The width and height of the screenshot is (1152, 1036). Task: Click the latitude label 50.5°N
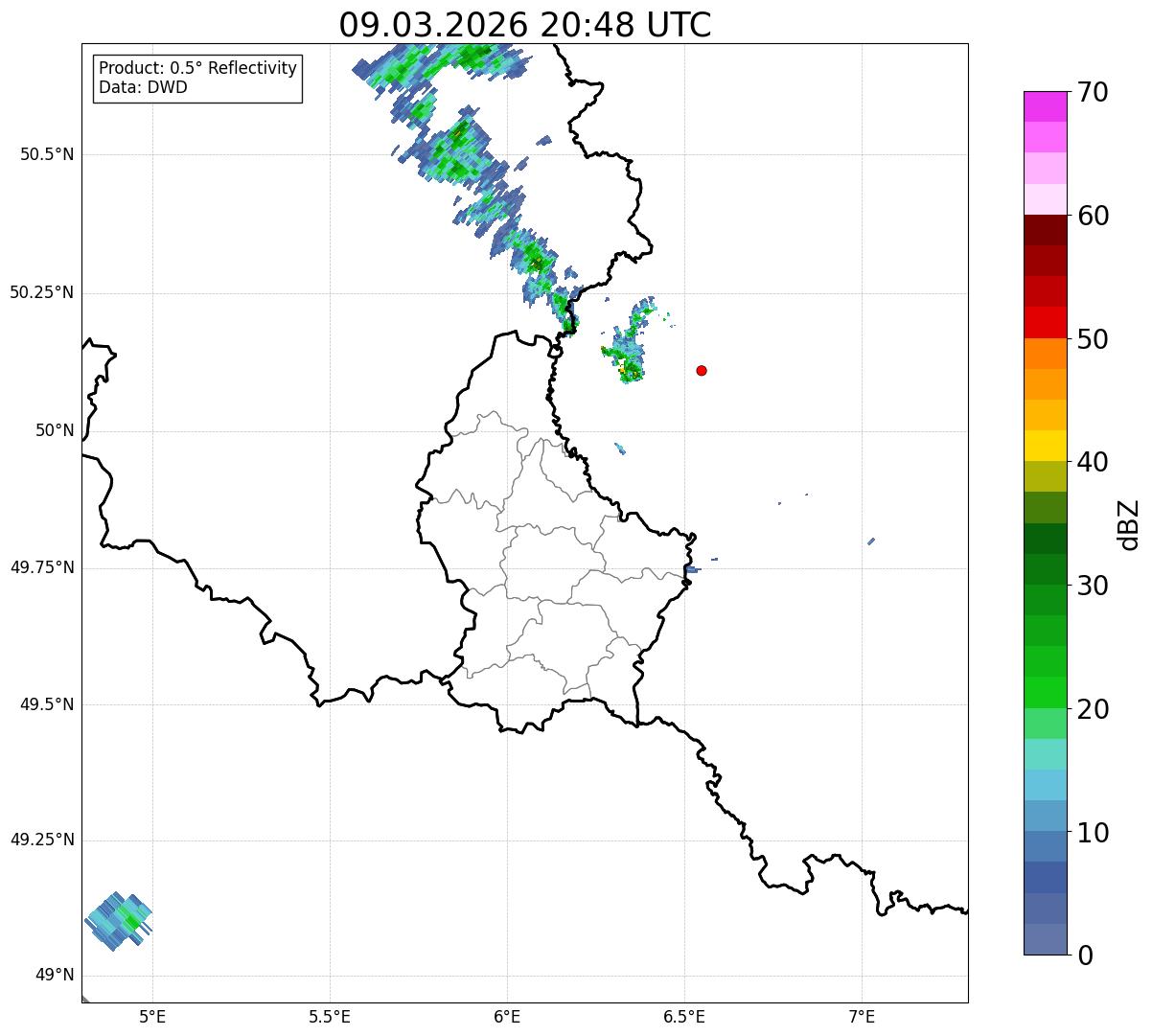coord(46,155)
